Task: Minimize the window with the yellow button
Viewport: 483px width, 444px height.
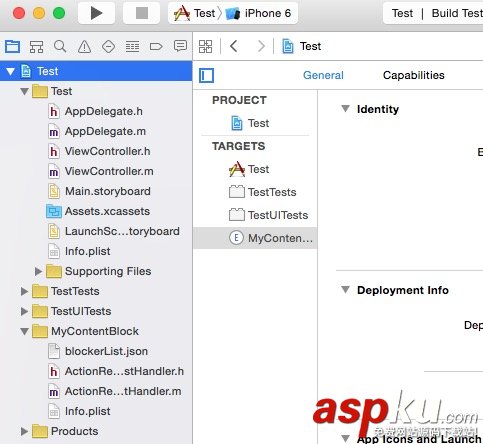Action: 39,13
